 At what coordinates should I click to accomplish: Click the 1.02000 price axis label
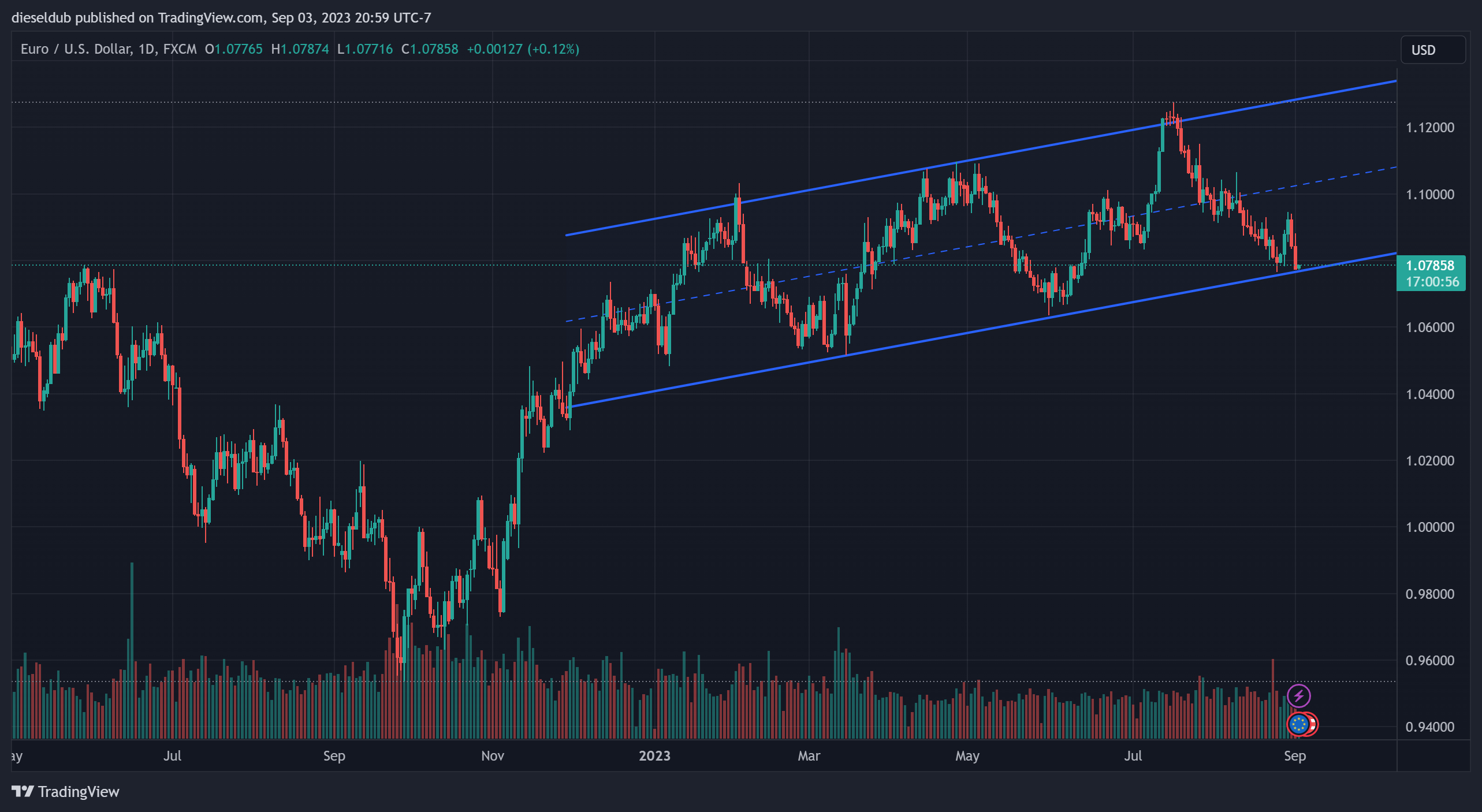(1430, 461)
